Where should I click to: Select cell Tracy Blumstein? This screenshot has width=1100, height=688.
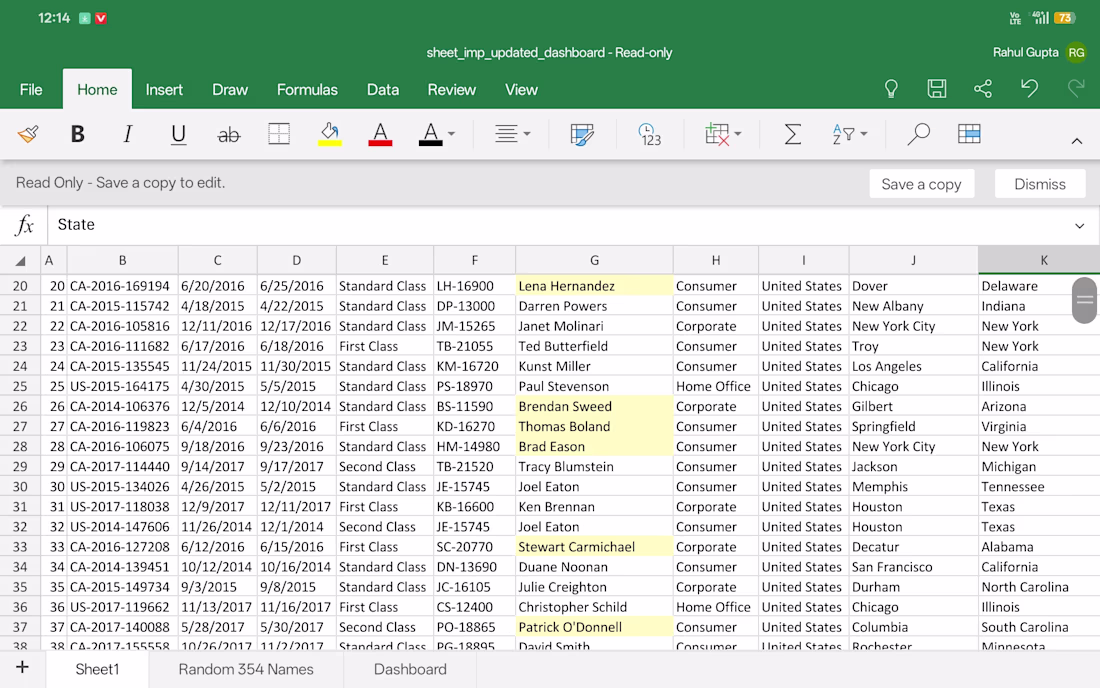click(x=594, y=466)
